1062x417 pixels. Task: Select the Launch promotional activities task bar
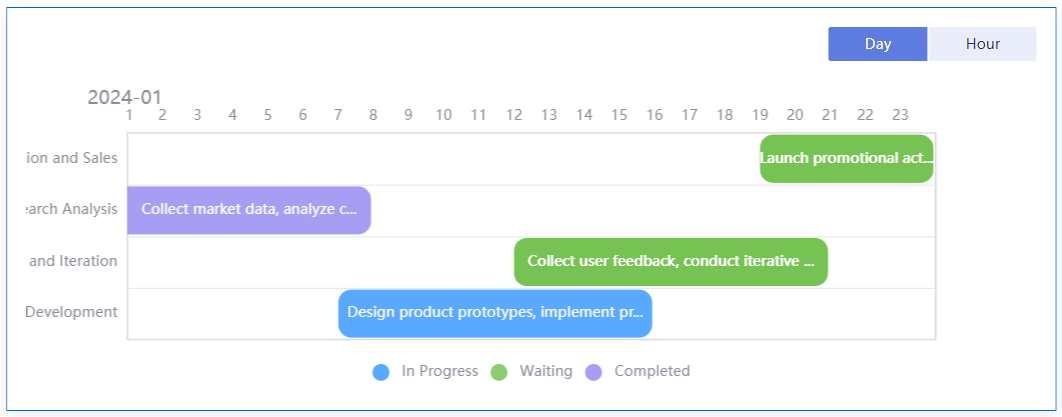(846, 158)
